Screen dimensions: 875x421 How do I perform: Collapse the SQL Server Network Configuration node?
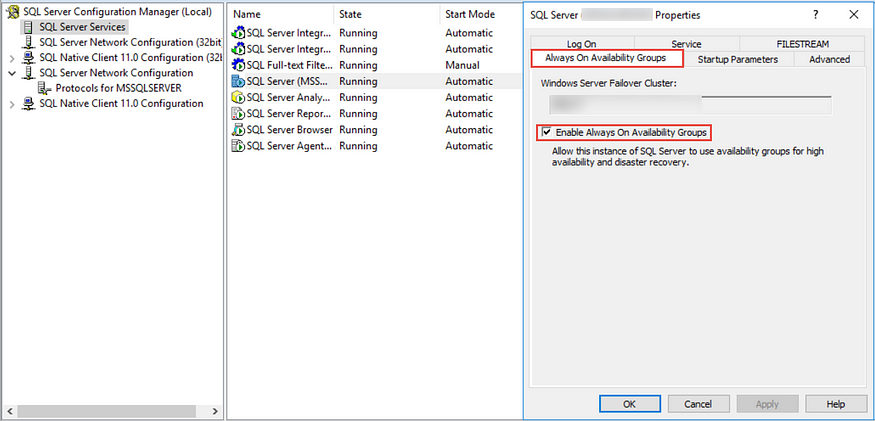[x=12, y=73]
